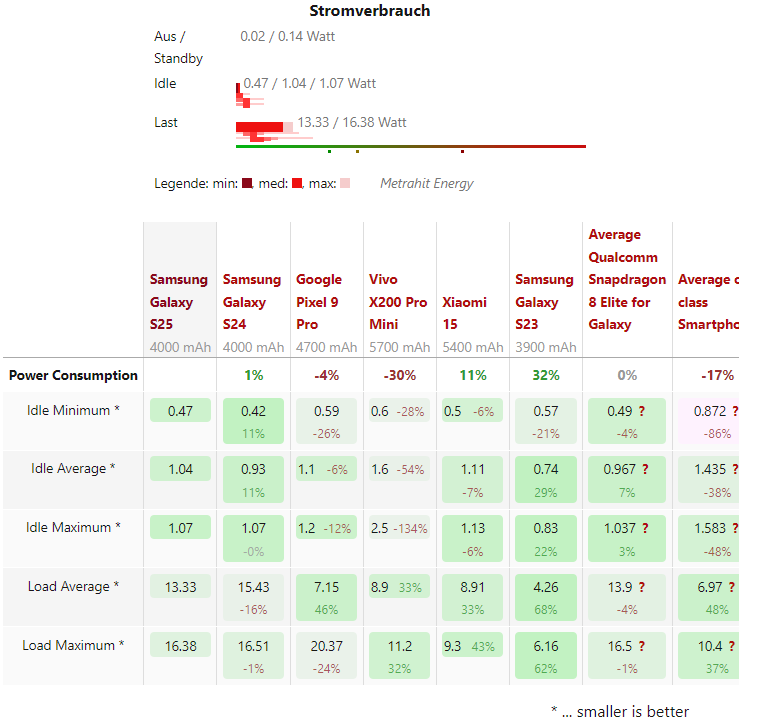Open the Xiaomi 15 header link
The height and width of the screenshot is (723, 770).
(x=465, y=313)
